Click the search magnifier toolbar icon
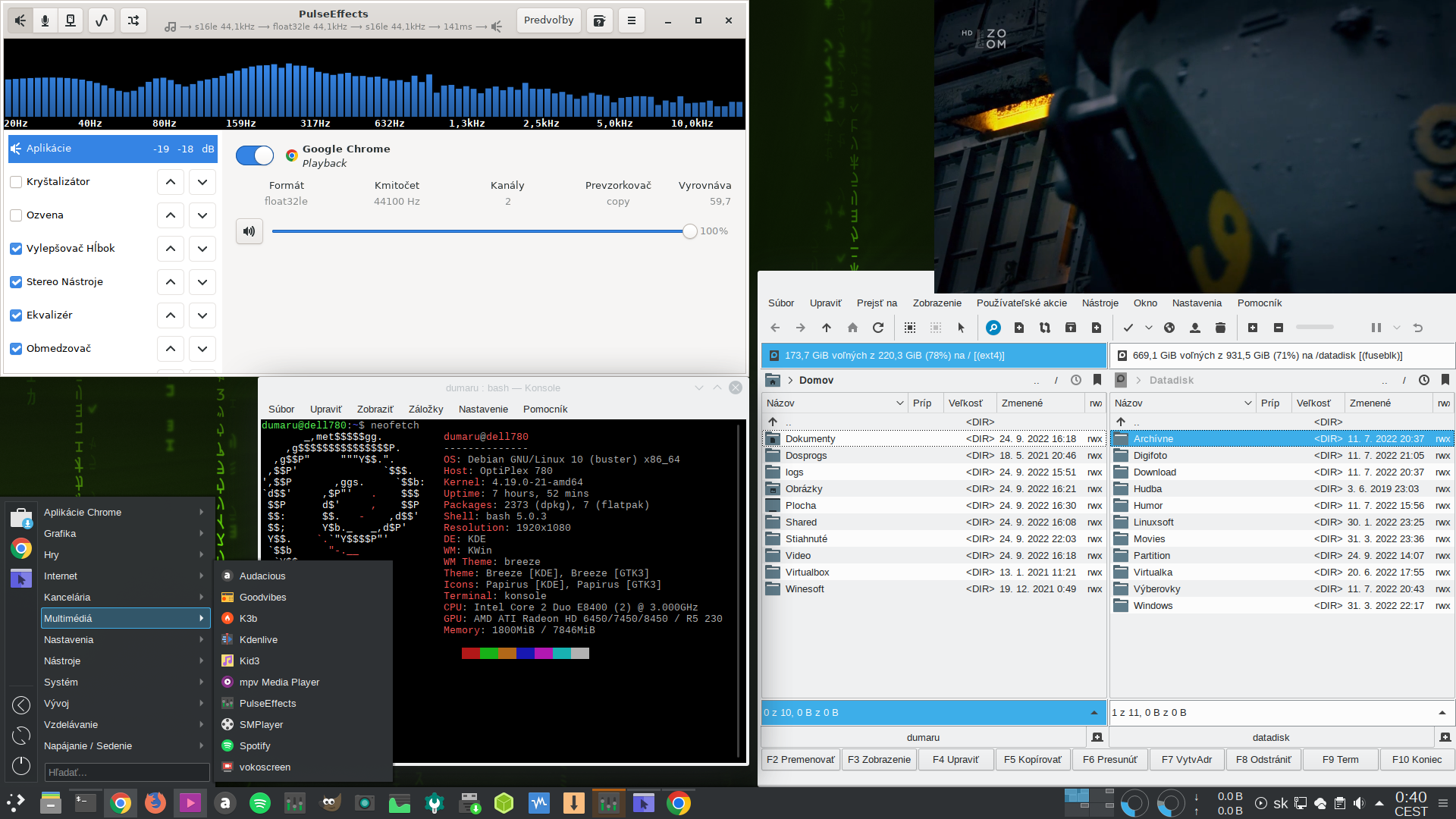Screen dimensions: 1456x819 [x=993, y=328]
